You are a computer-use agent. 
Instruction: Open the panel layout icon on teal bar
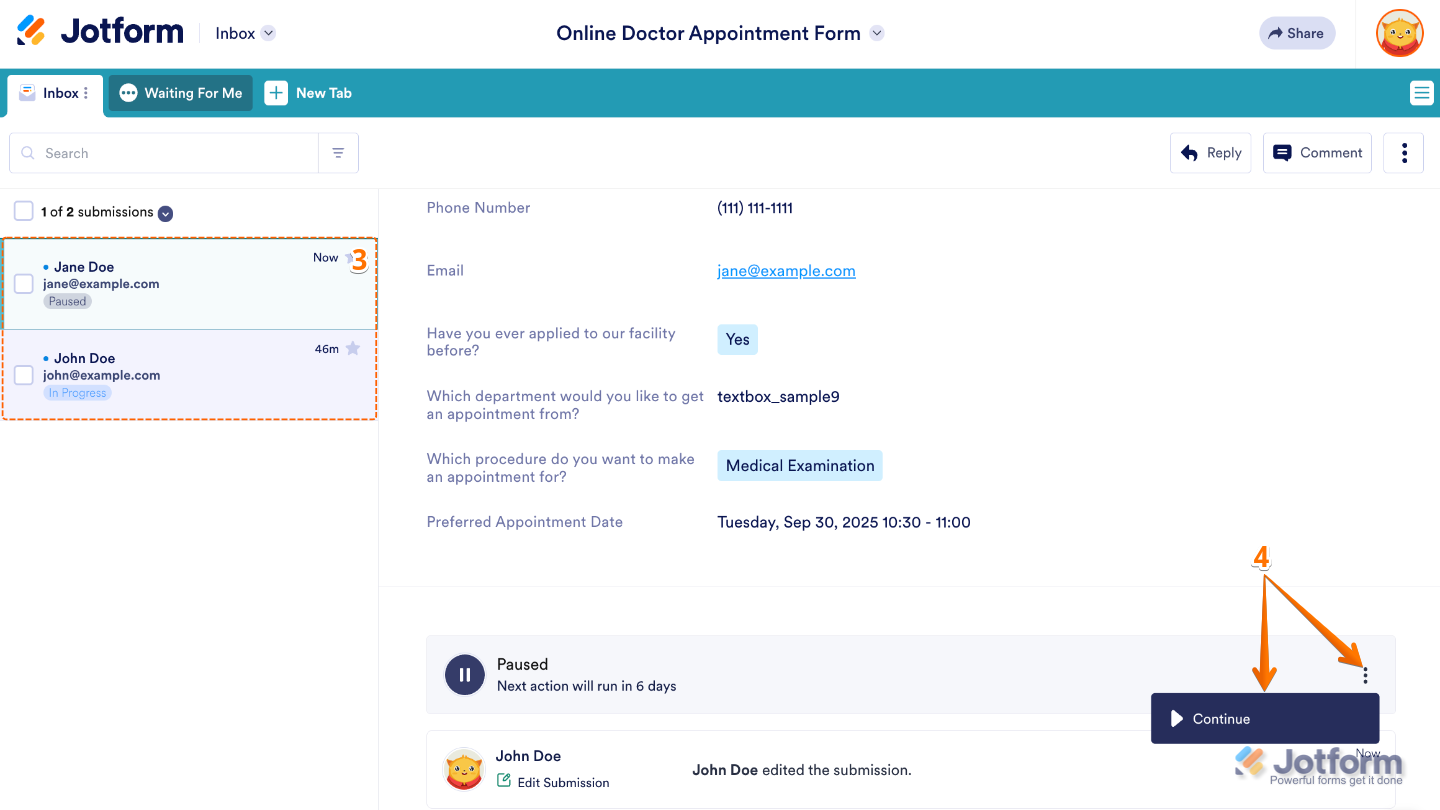pyautogui.click(x=1421, y=92)
